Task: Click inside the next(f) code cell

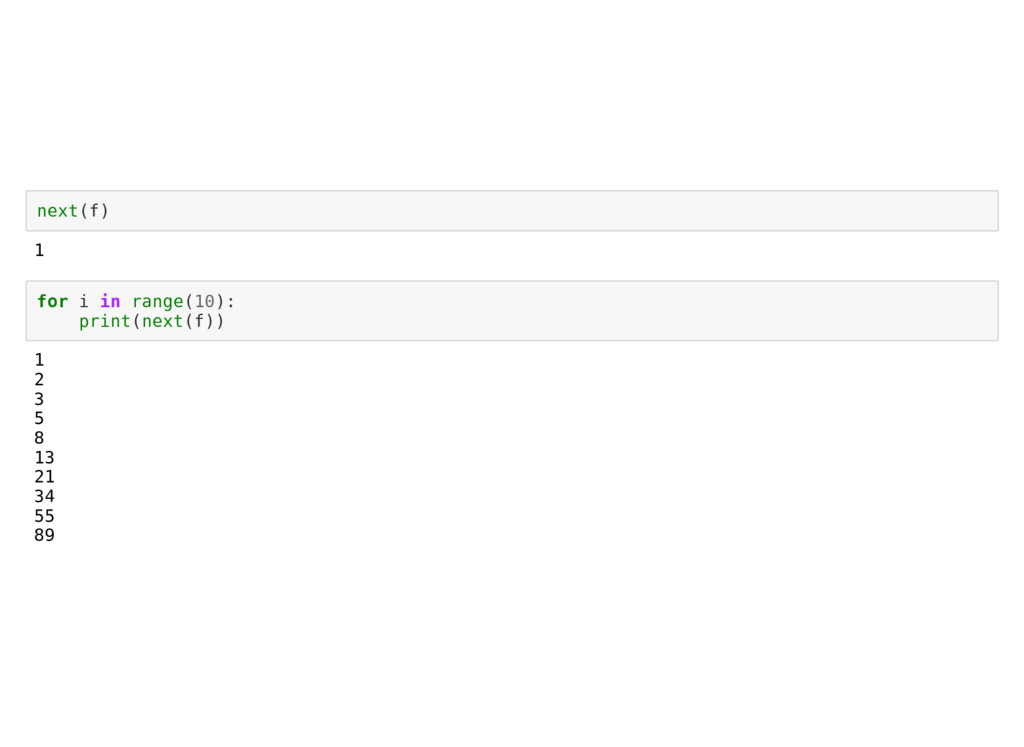Action: pyautogui.click(x=512, y=211)
